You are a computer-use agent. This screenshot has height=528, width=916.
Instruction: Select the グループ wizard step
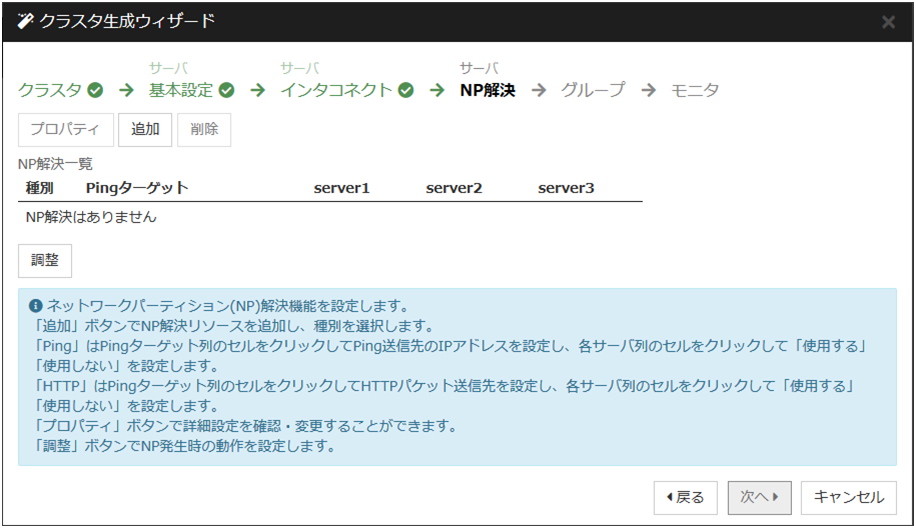click(x=593, y=90)
